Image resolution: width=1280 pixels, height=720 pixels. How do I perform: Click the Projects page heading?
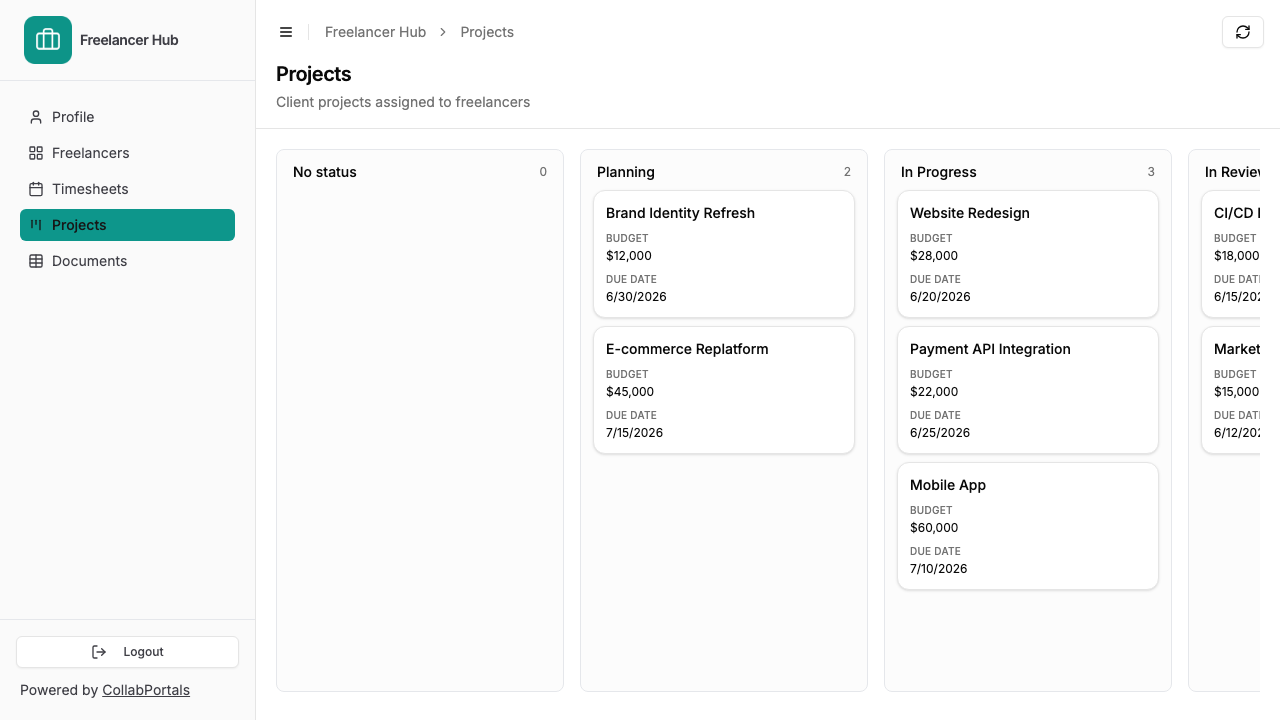(x=313, y=74)
